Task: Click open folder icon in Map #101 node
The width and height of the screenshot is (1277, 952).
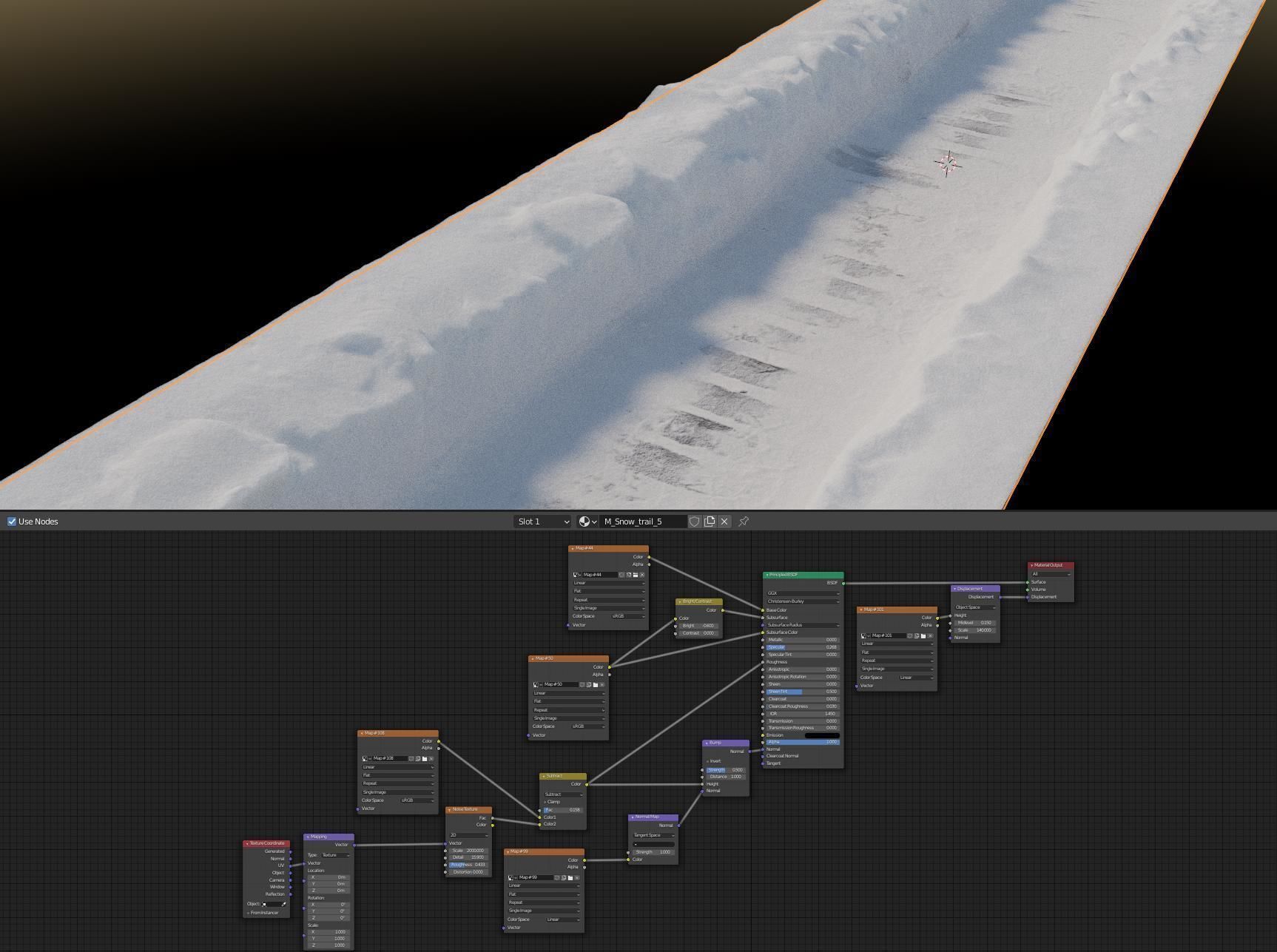Action: pos(923,636)
